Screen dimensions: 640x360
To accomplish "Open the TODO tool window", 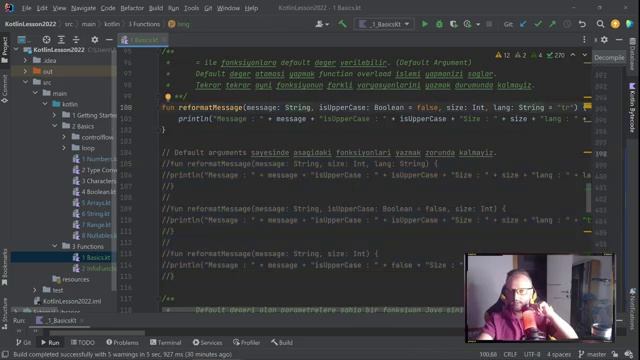I will (x=82, y=342).
